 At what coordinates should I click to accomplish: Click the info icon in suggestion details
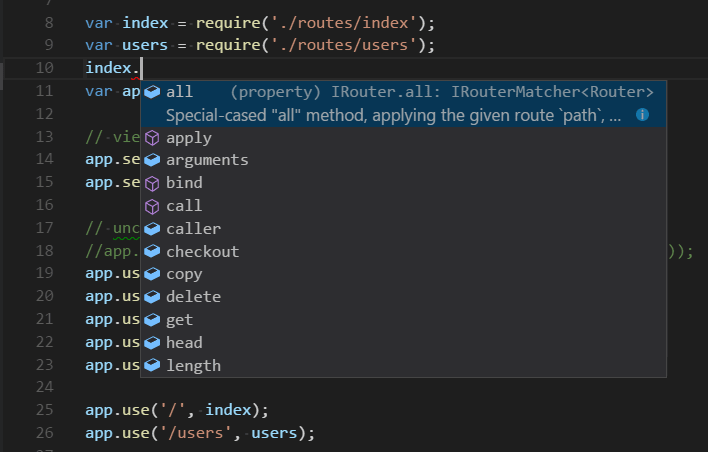pyautogui.click(x=643, y=115)
